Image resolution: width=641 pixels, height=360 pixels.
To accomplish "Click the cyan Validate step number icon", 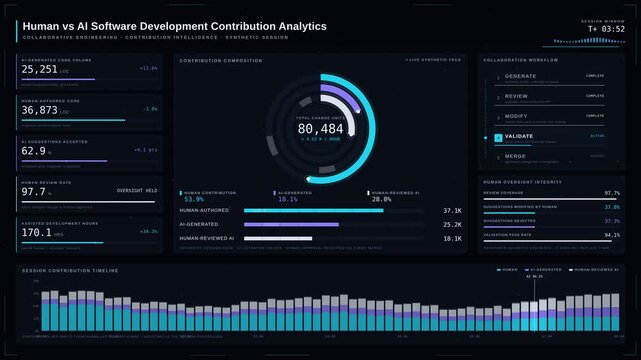I will tap(498, 138).
